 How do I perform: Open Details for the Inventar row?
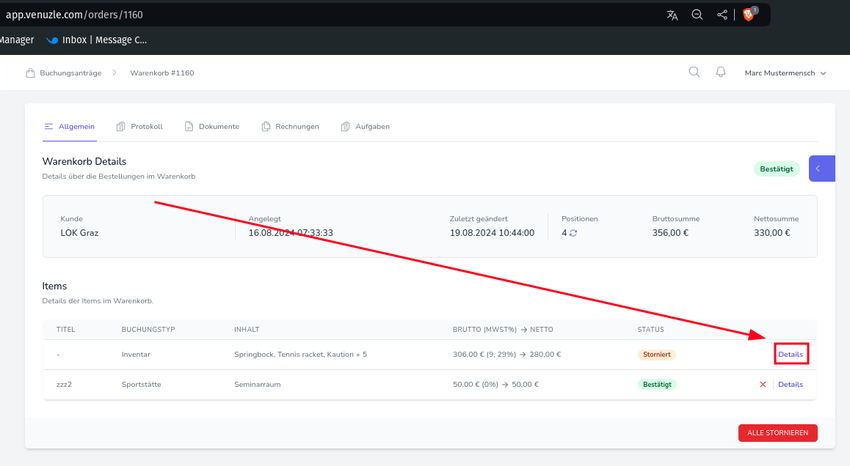click(791, 354)
